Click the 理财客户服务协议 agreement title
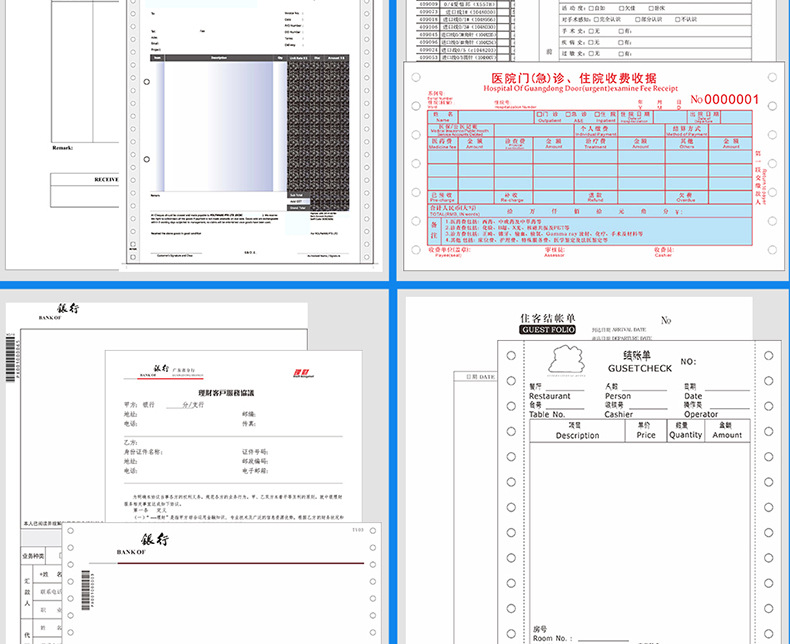 [226, 393]
